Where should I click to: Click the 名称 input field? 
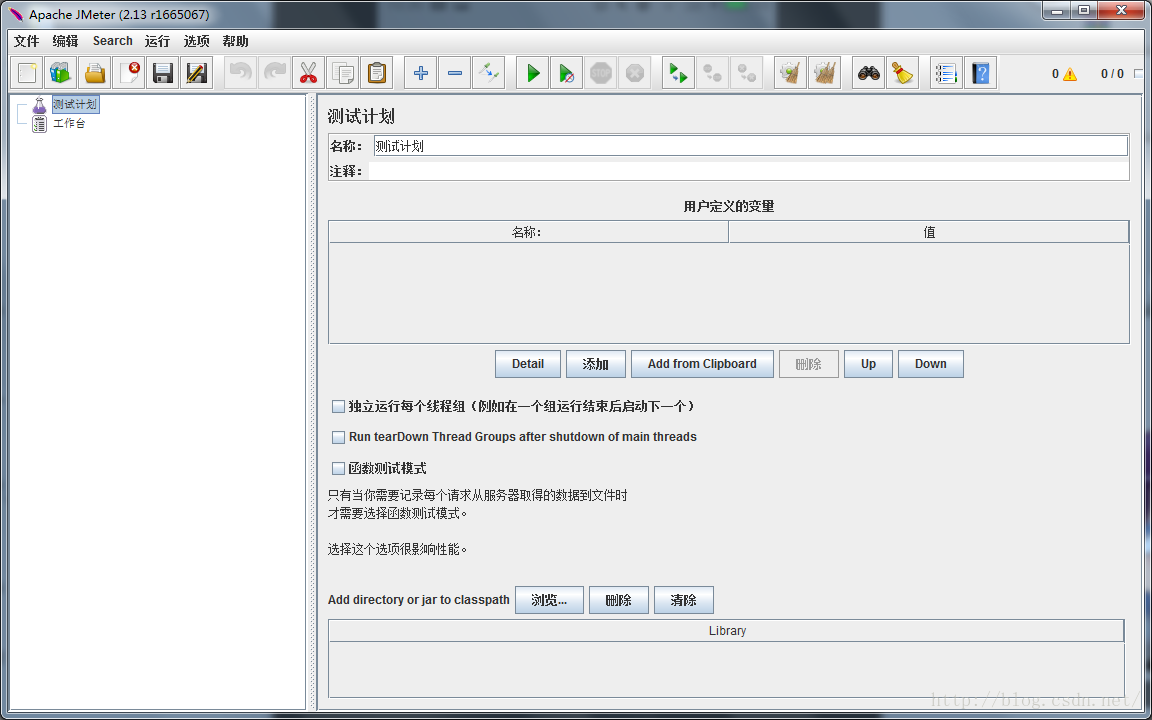pos(751,145)
